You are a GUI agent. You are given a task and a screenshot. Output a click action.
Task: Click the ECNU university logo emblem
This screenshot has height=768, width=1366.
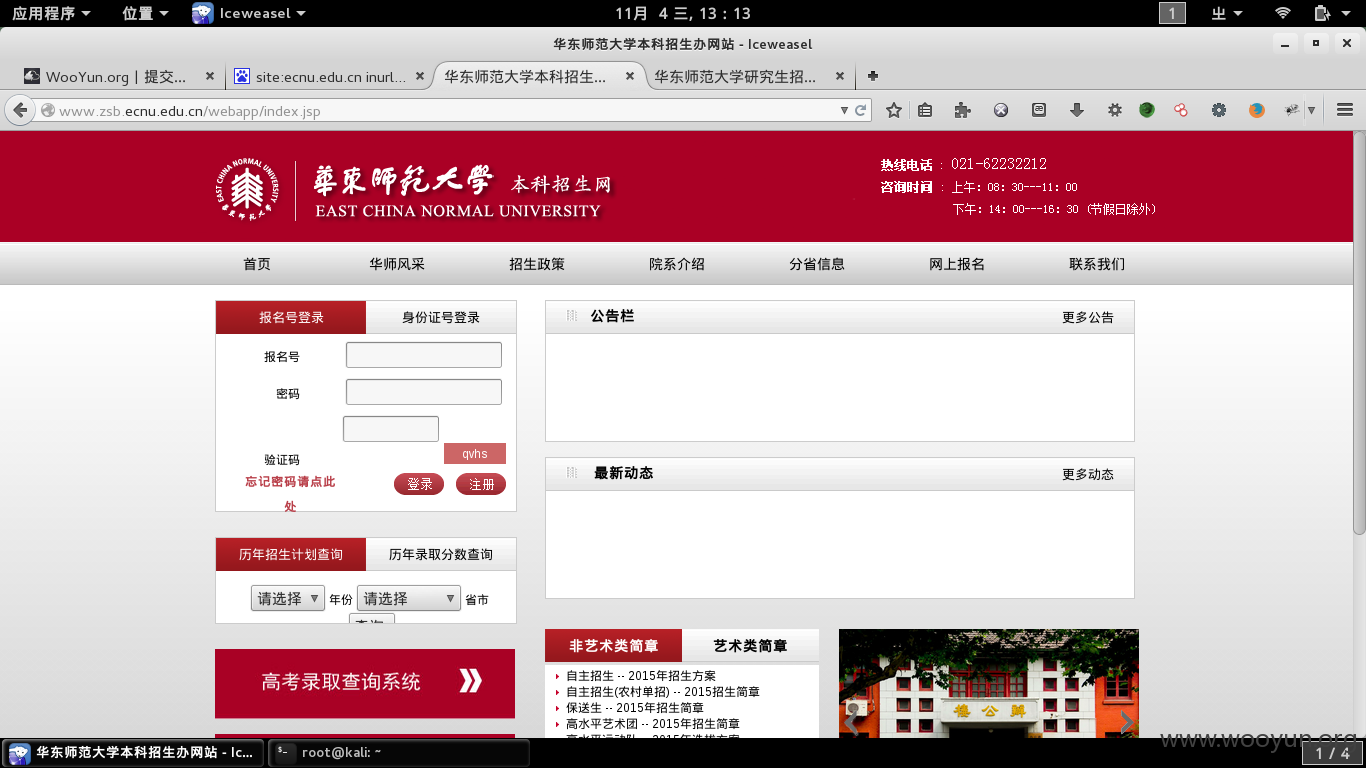(x=246, y=190)
